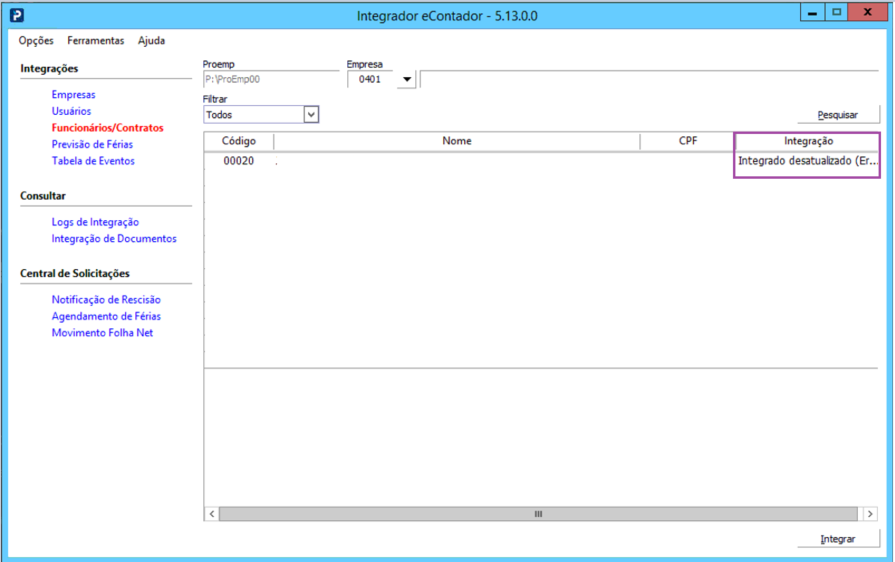
Task: Open the Filtrar Todos dropdown
Action: point(261,115)
